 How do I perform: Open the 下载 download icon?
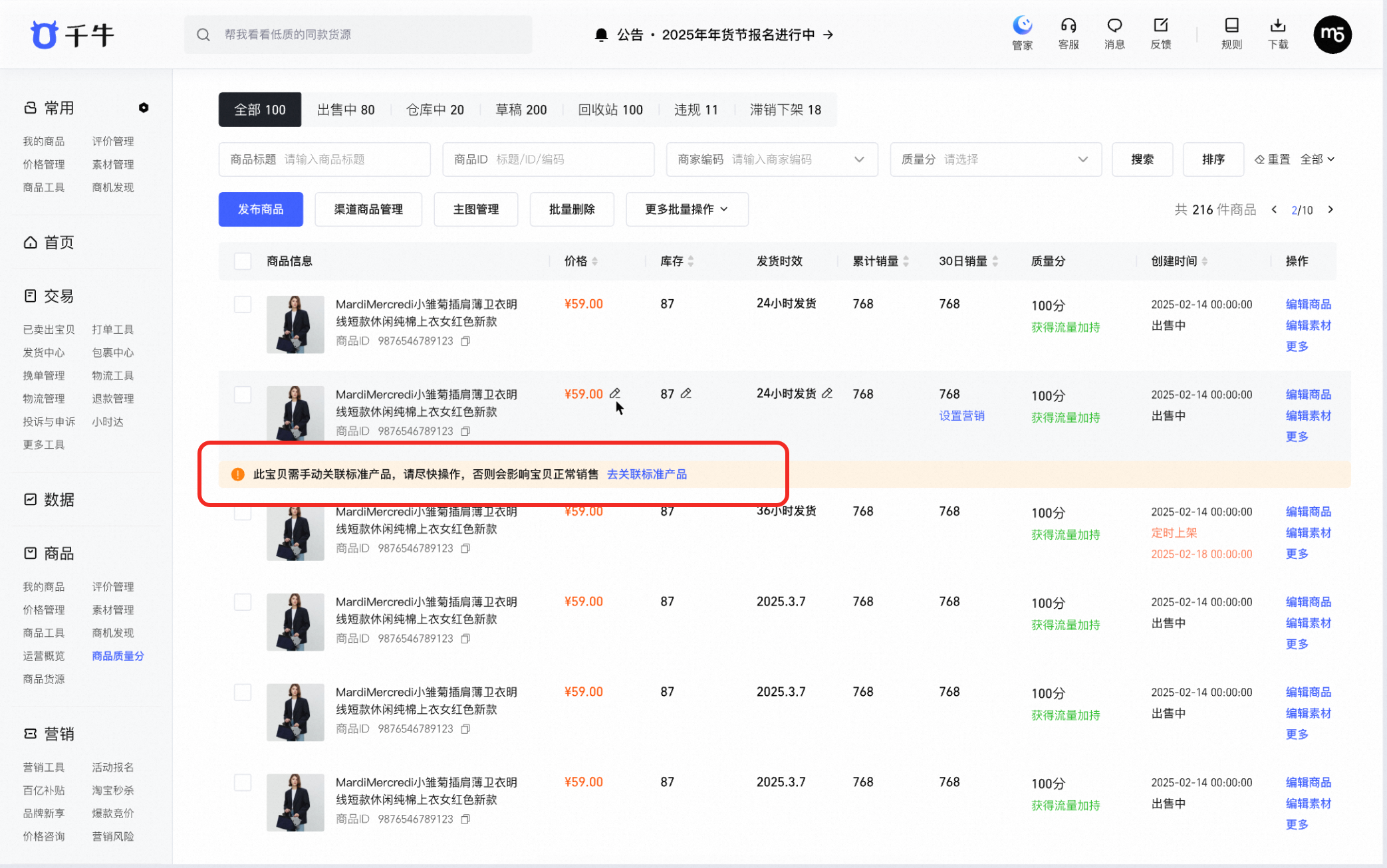coord(1278,25)
